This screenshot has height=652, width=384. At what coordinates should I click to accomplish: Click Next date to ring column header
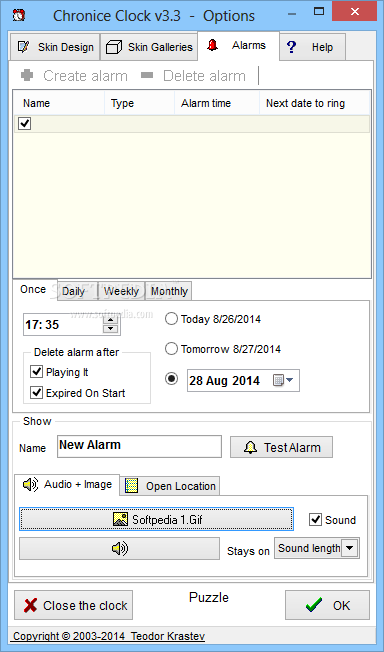pyautogui.click(x=314, y=103)
